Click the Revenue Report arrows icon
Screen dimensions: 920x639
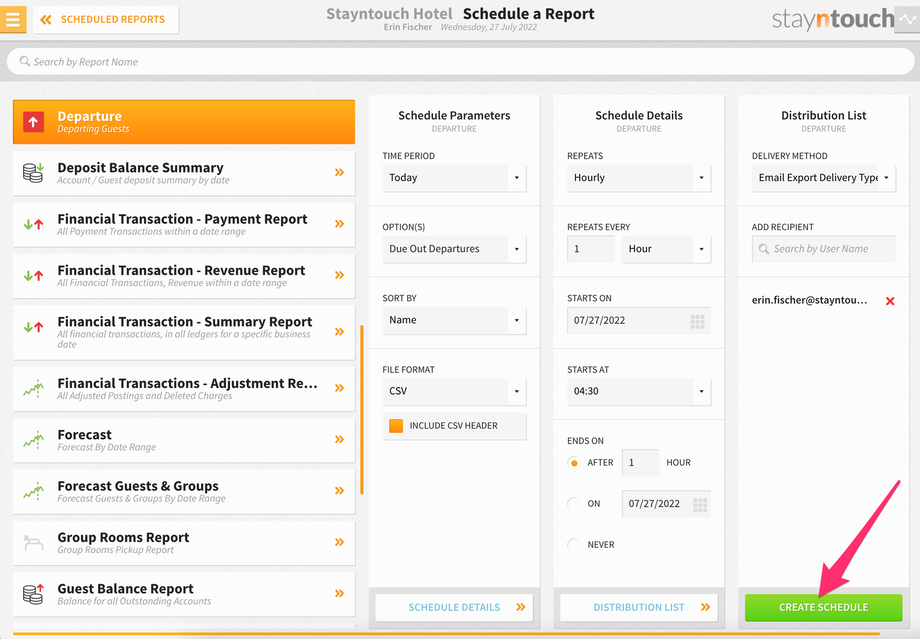coord(33,275)
